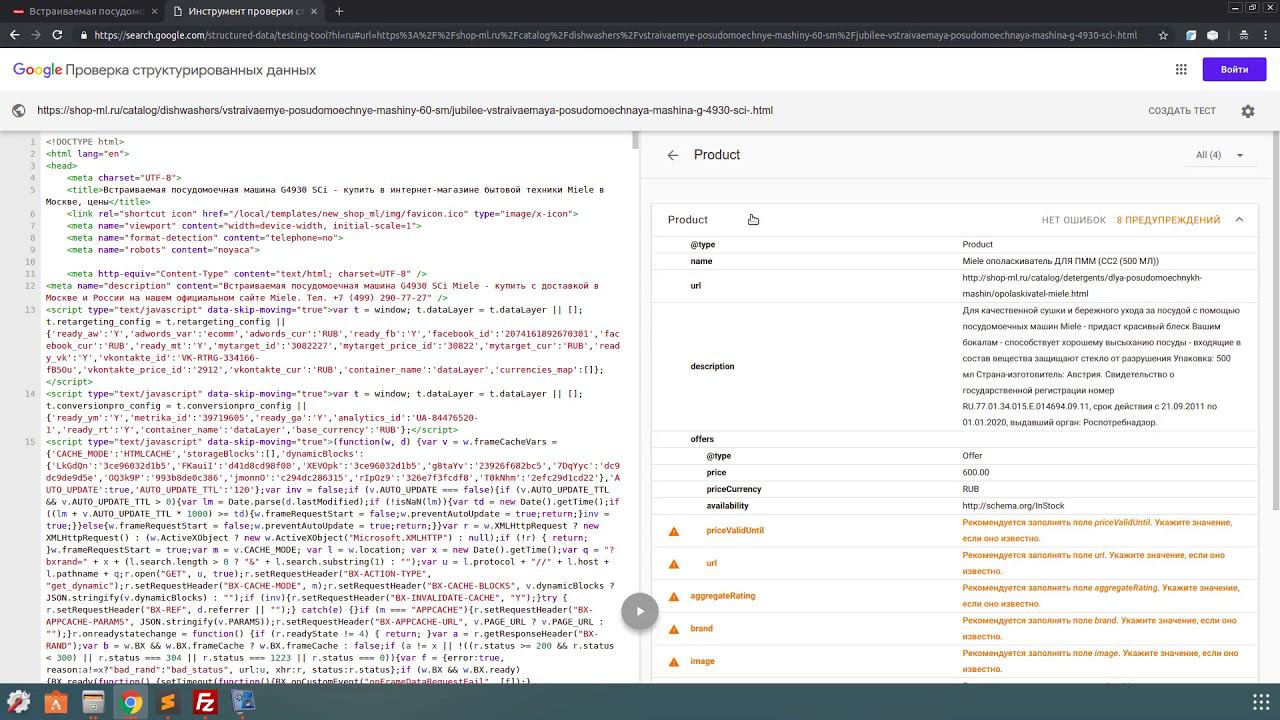Click the 'Product' panel heading

pyautogui.click(x=717, y=155)
